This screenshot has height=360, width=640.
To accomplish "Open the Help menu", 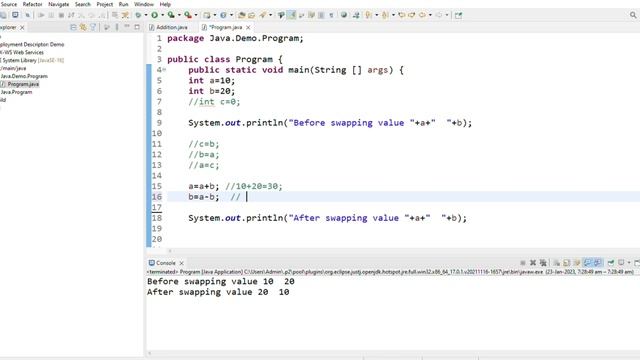I will coord(165,4).
